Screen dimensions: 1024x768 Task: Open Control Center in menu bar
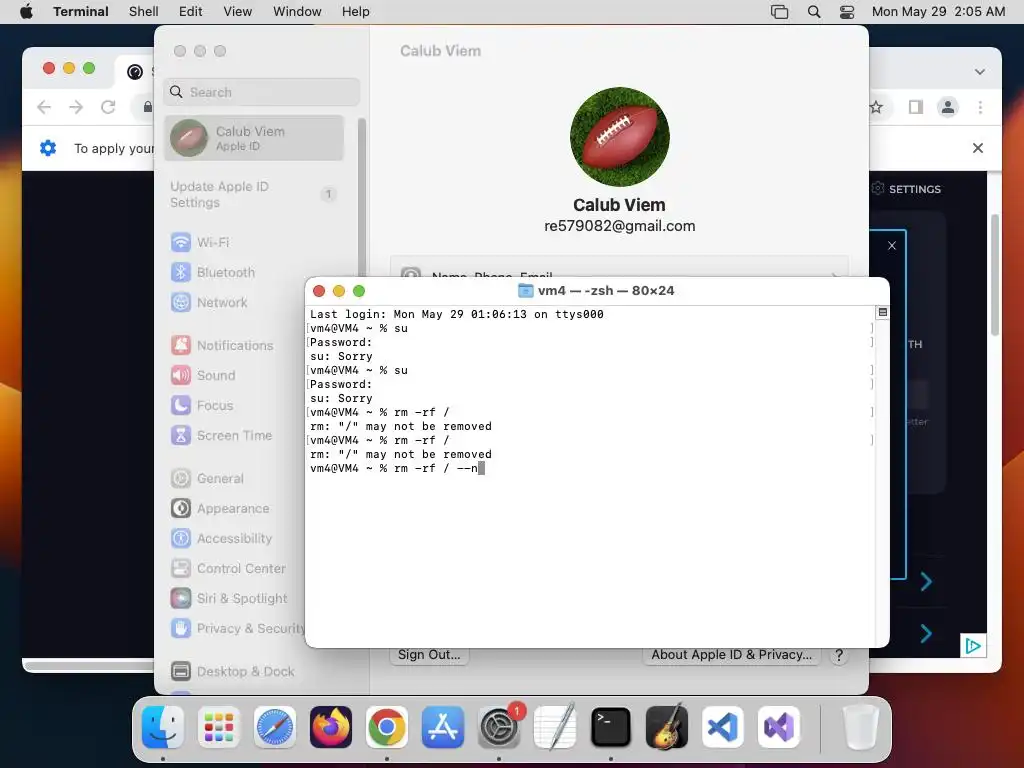coord(847,12)
